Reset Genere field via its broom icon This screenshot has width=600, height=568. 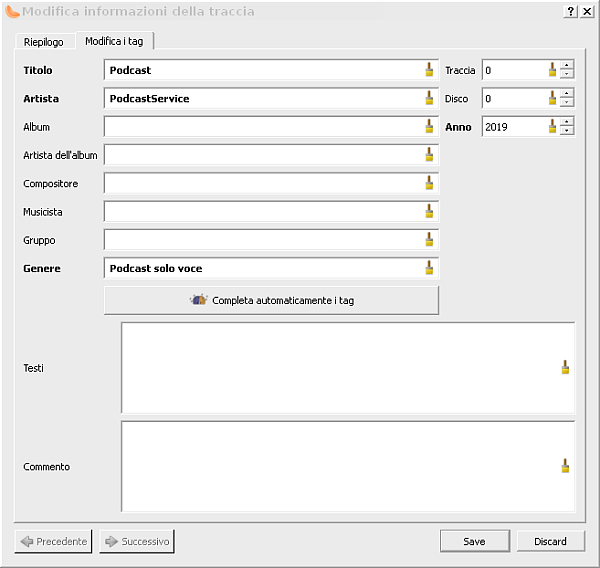point(429,268)
